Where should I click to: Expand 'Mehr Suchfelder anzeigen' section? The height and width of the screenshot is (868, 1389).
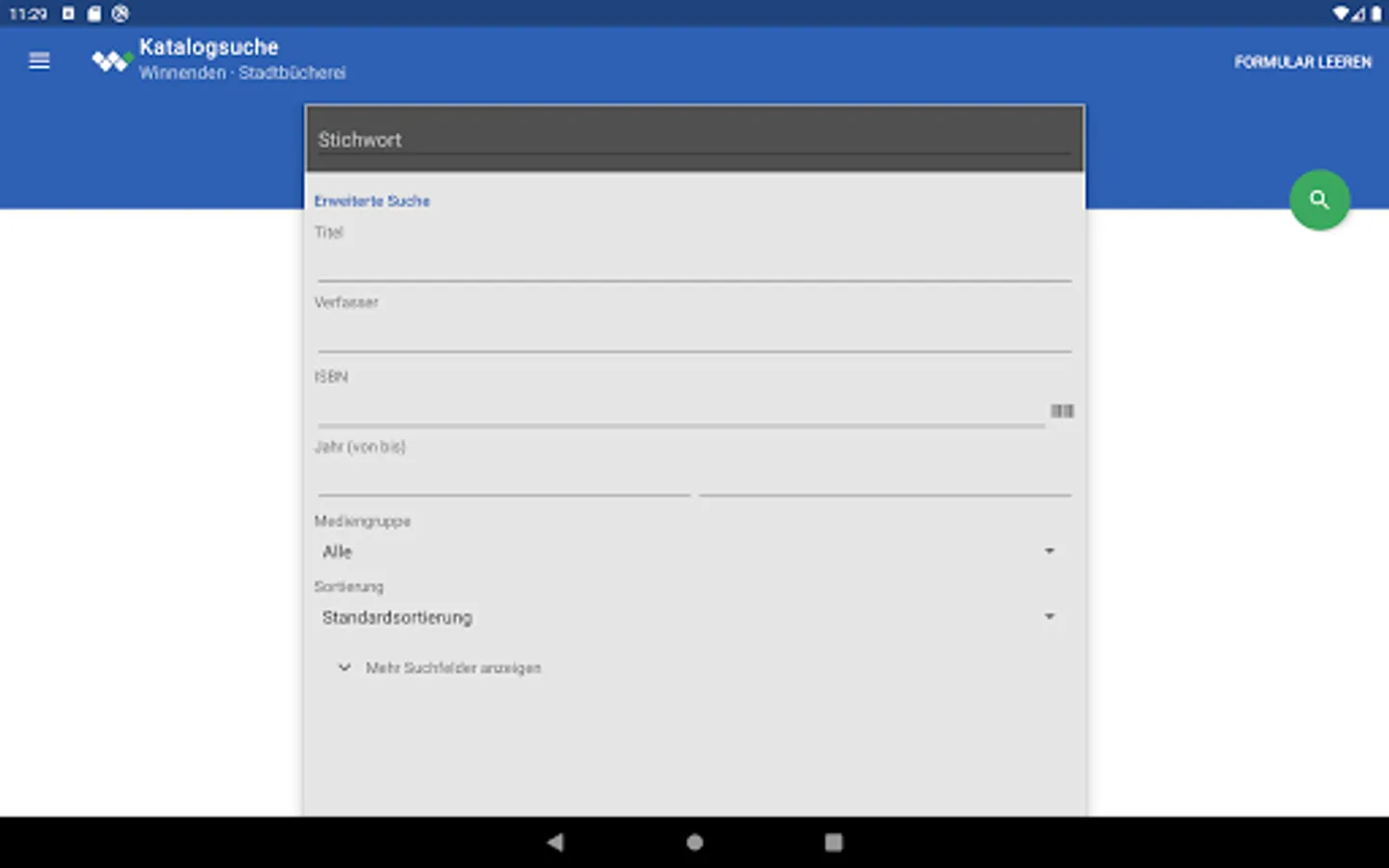(439, 667)
